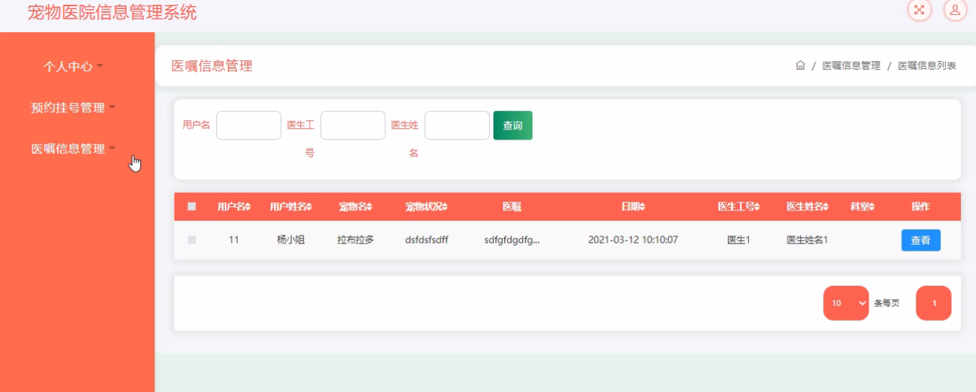
Task: Sort by 宠物状况 column arrows
Action: [444, 207]
